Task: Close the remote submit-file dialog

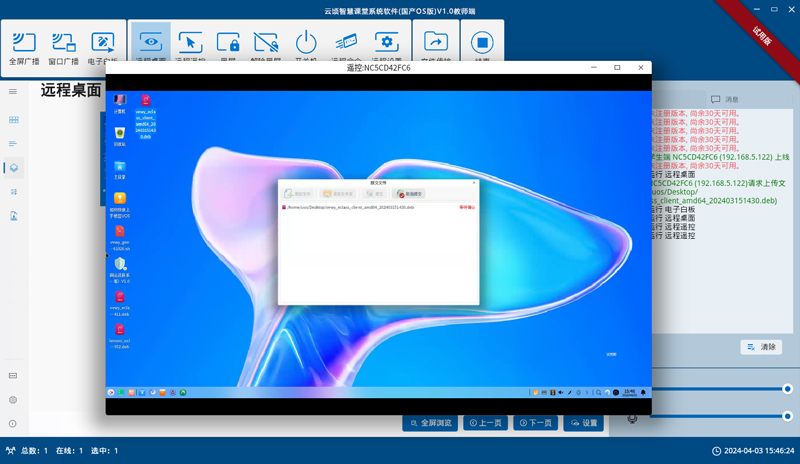Action: (x=474, y=182)
